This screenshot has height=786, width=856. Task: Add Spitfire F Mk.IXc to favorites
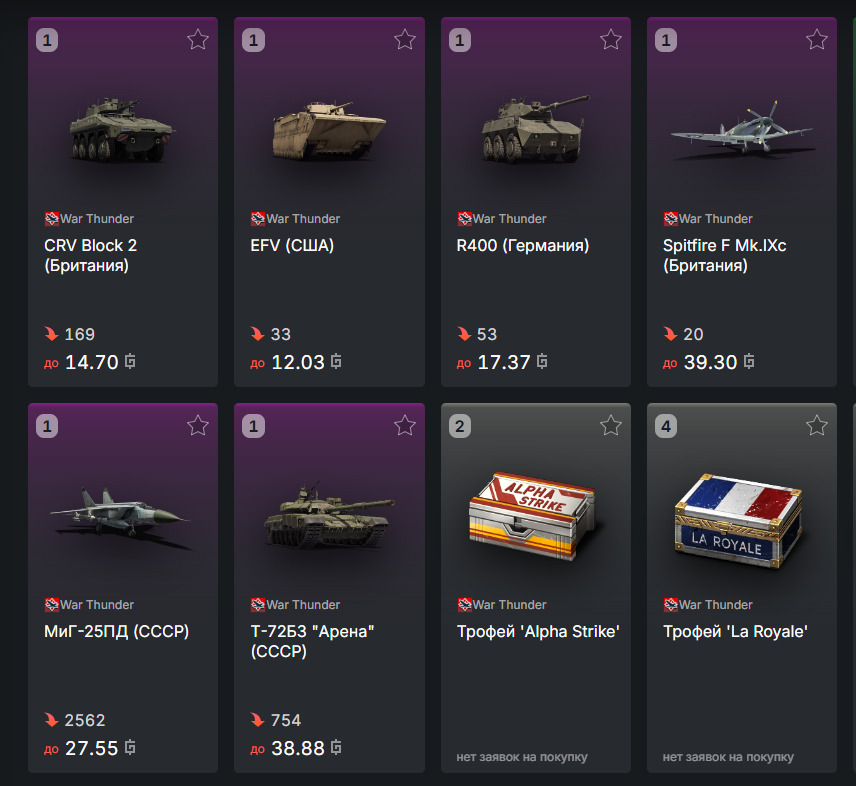(x=817, y=40)
